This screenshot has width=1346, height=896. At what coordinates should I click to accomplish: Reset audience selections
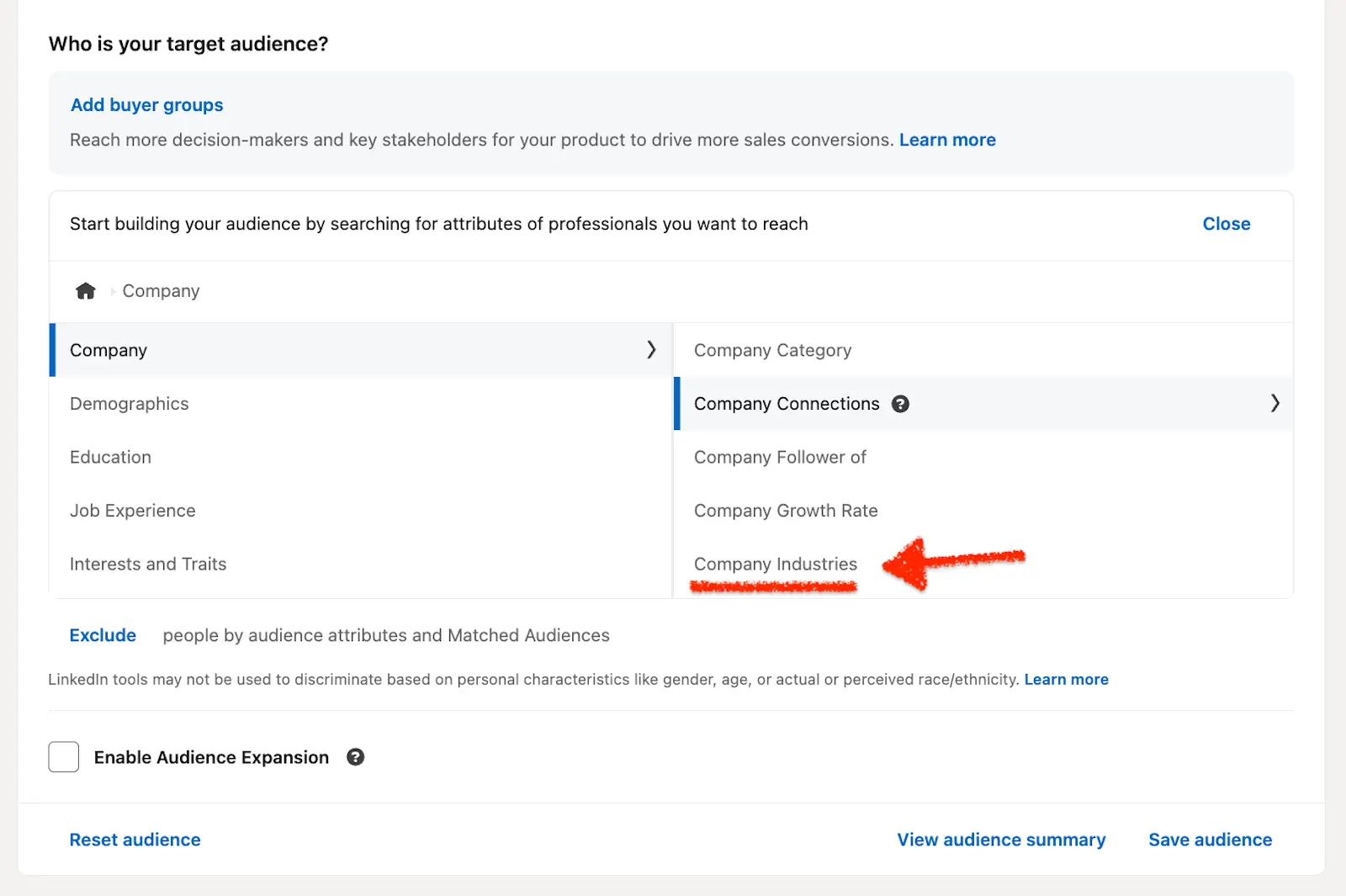(135, 840)
